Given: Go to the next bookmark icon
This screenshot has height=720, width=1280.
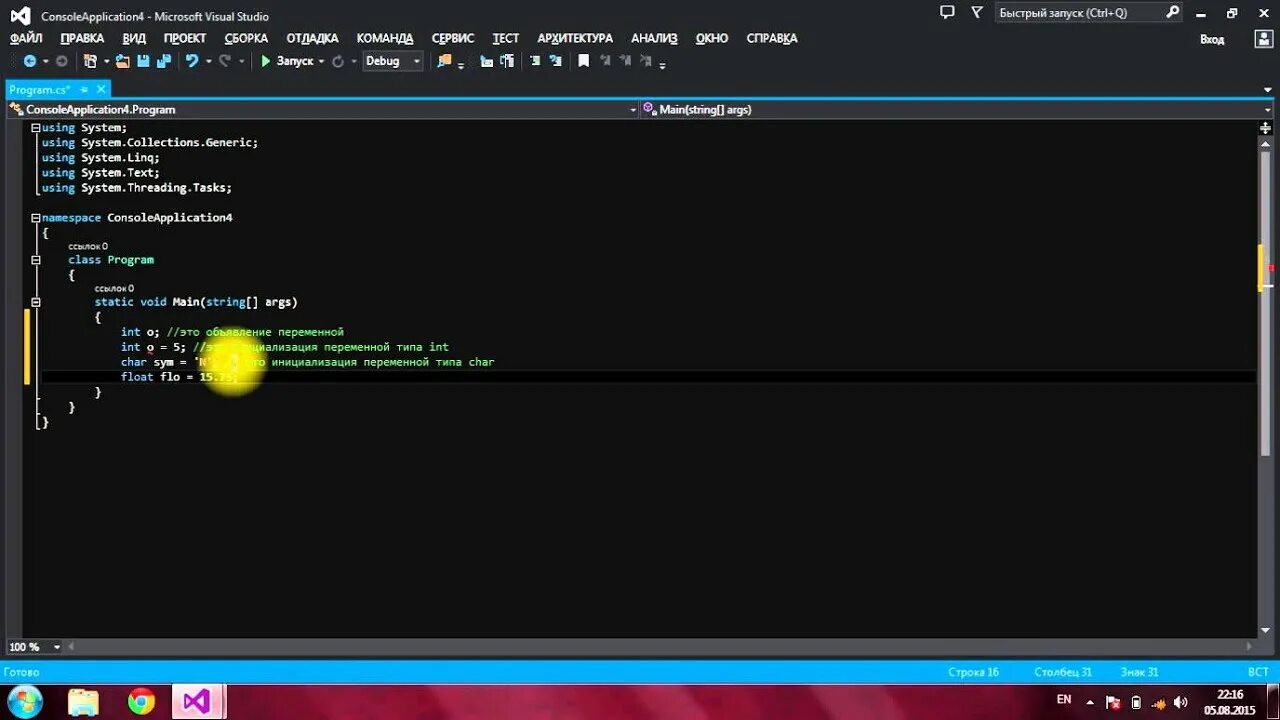Looking at the screenshot, I should pyautogui.click(x=626, y=61).
